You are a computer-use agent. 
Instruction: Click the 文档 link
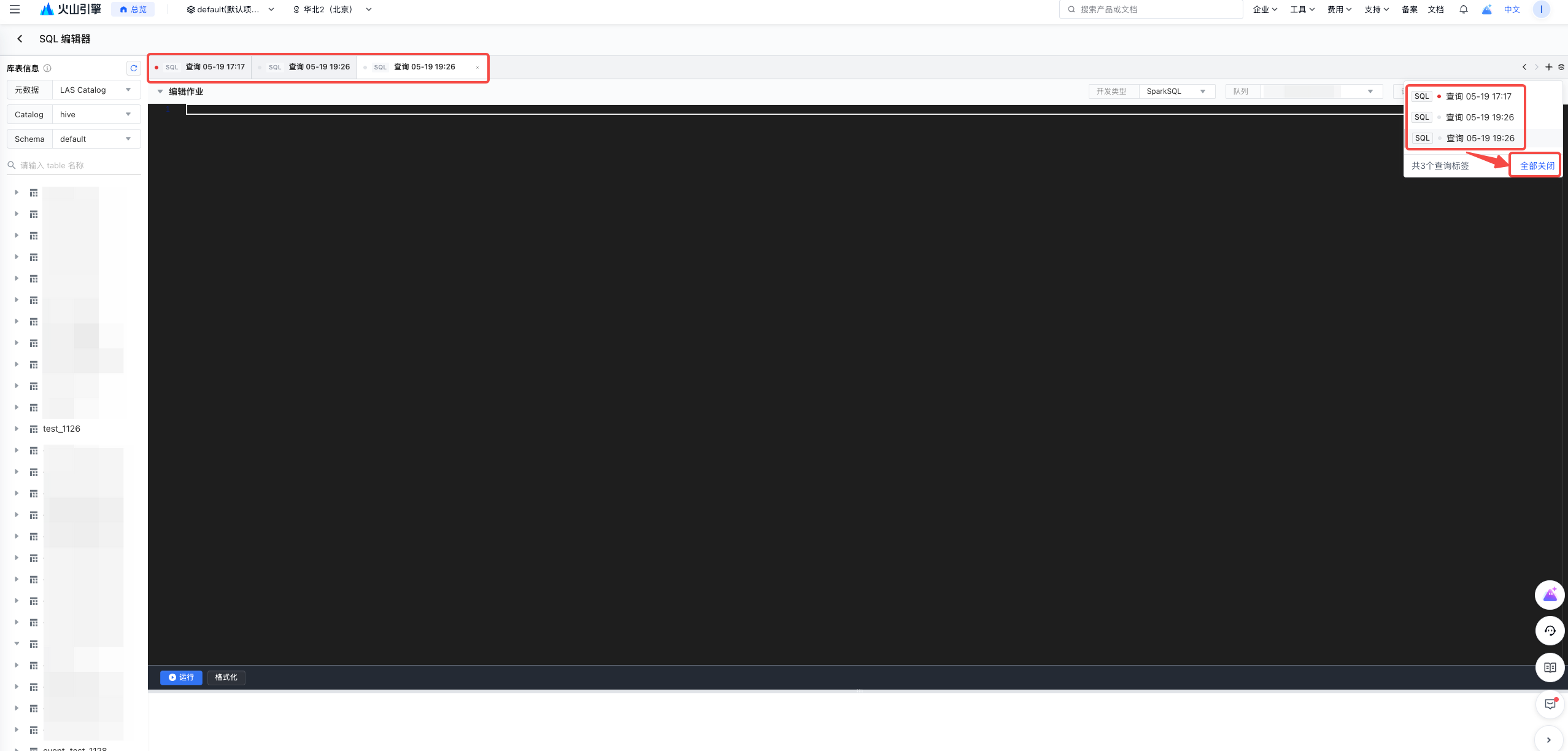(x=1436, y=9)
